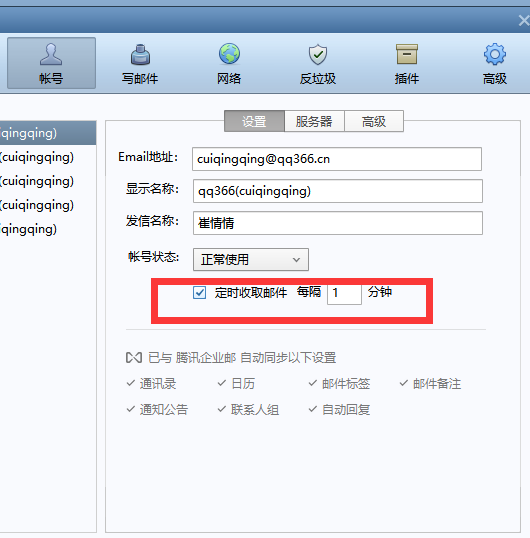530x538 pixels.
Task: Select the 设置 tab
Action: coord(254,121)
